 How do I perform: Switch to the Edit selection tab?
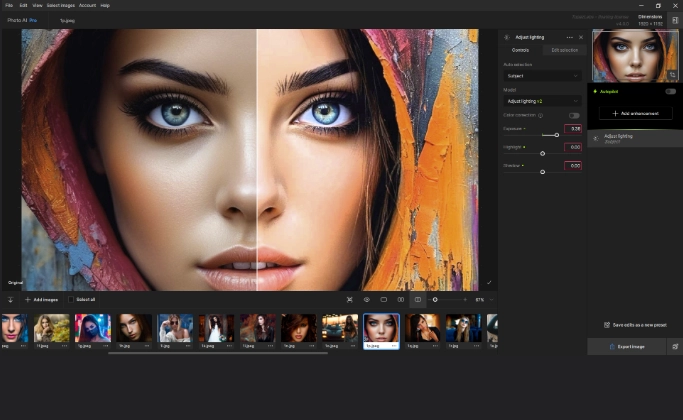[563, 49]
